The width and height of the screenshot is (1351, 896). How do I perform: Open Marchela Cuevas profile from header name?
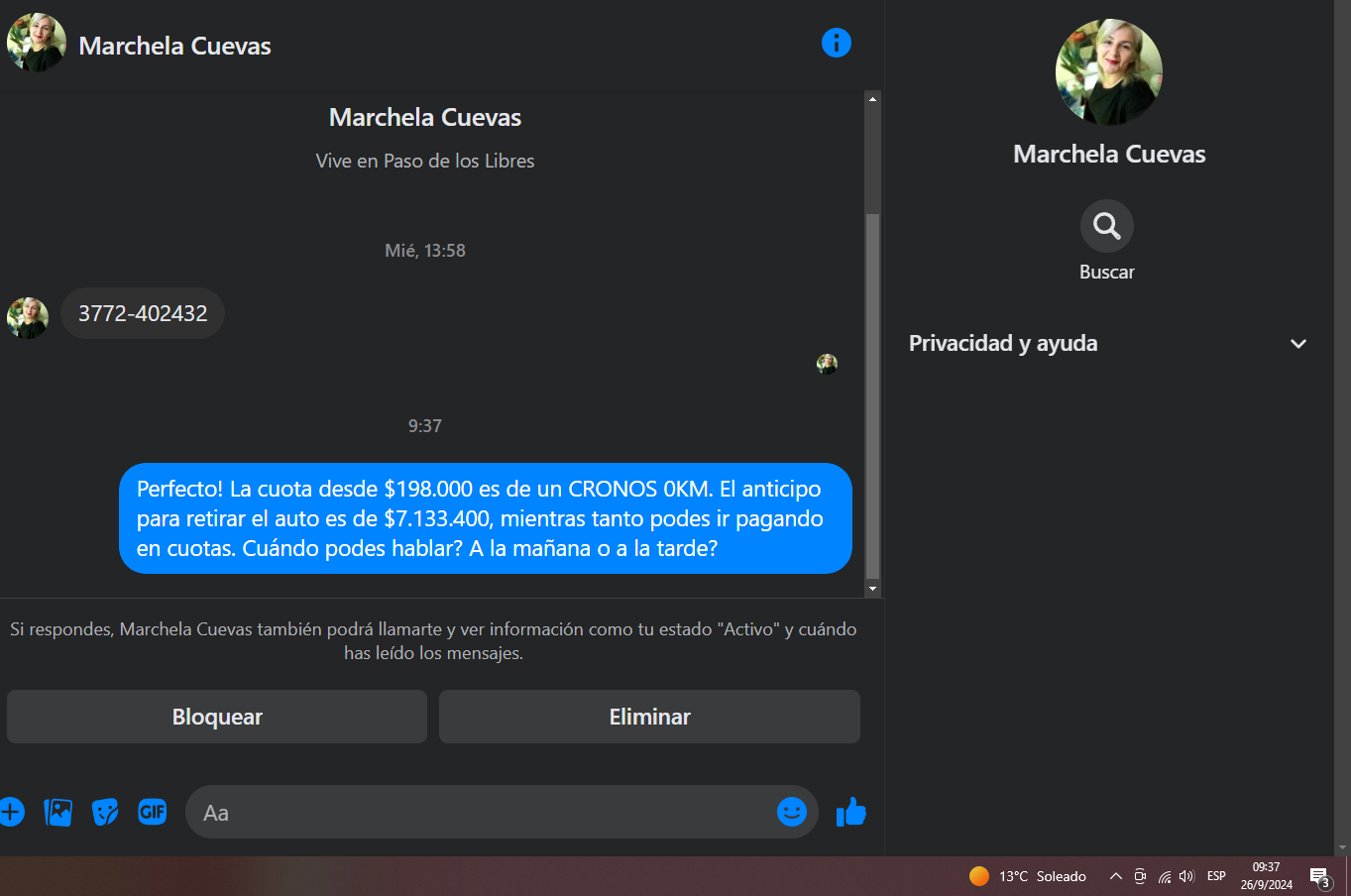pos(174,46)
